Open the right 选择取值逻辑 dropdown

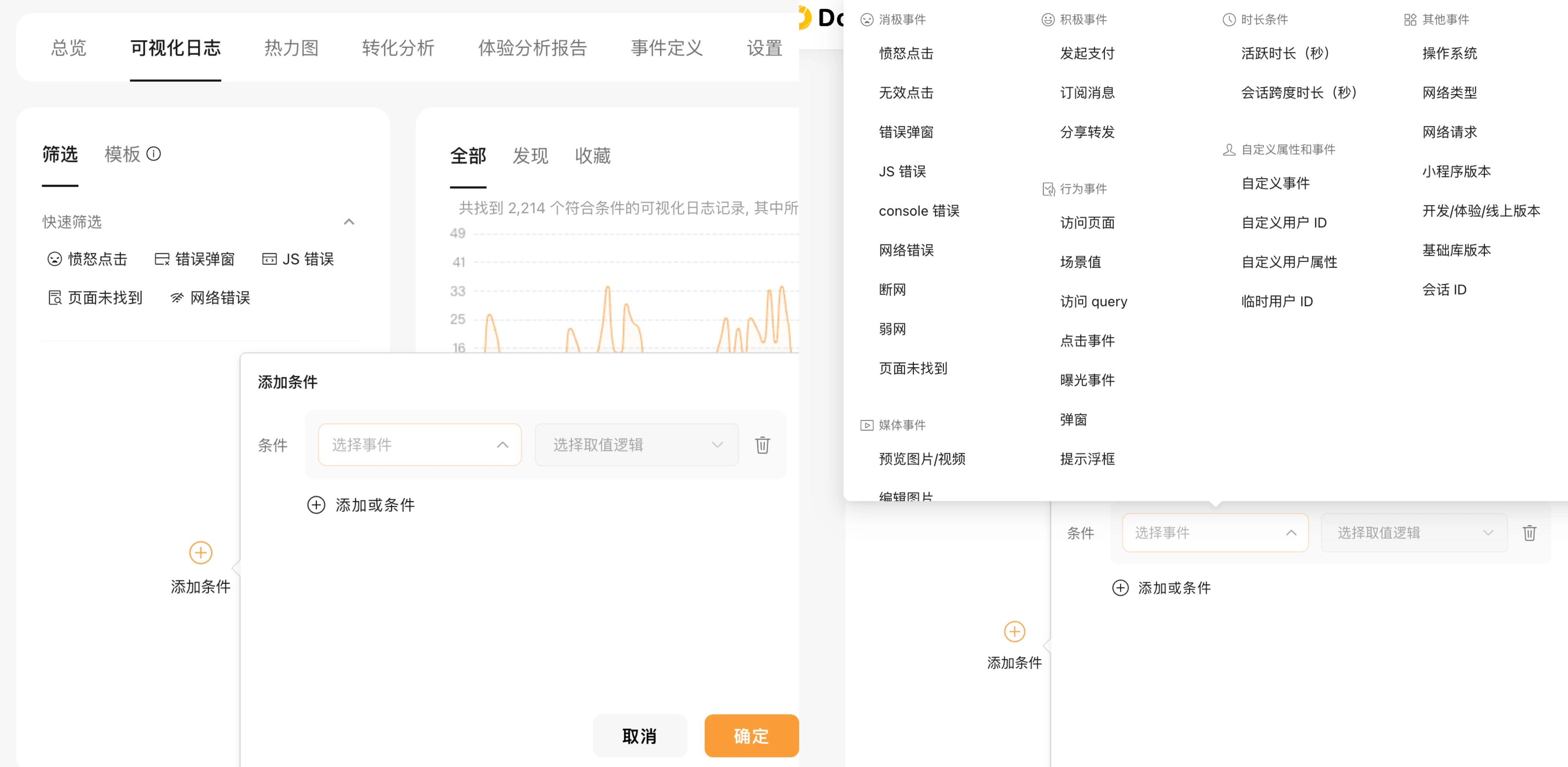pyautogui.click(x=1413, y=533)
